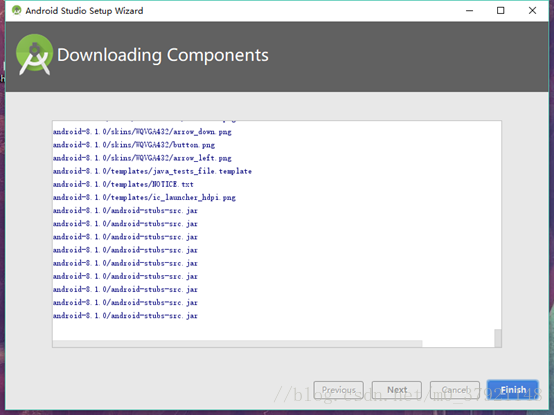Click the Android Studio Setup Wizard title text
This screenshot has width=554, height=415.
tap(84, 11)
